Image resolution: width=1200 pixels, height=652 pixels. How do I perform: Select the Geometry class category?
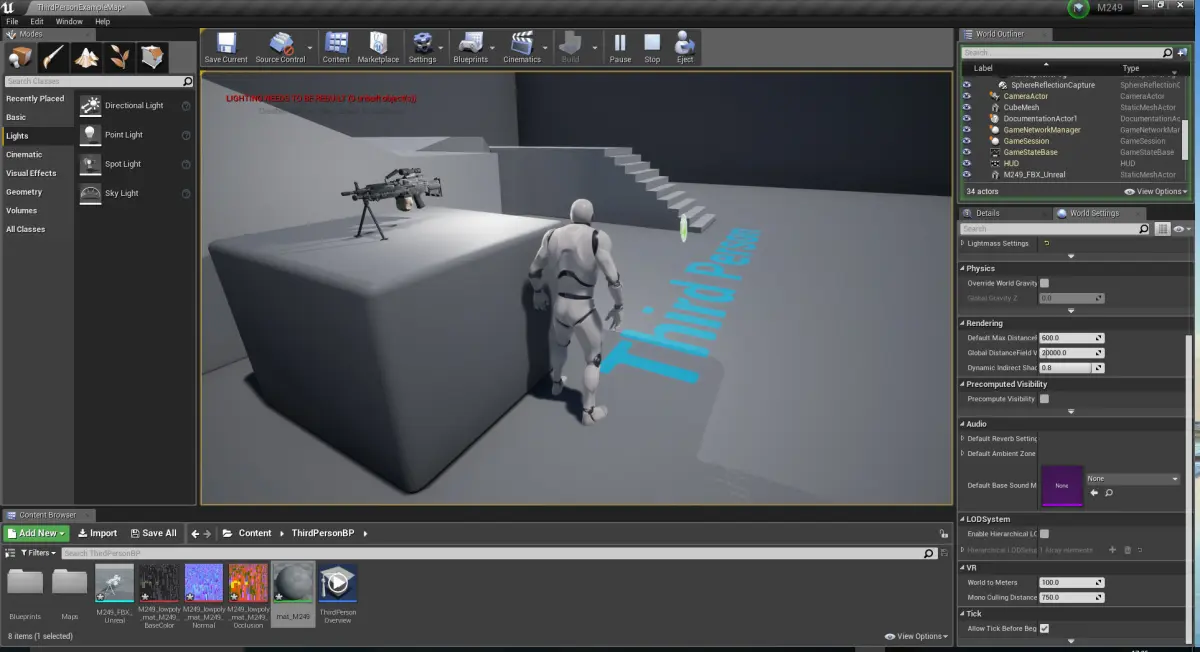(x=24, y=192)
